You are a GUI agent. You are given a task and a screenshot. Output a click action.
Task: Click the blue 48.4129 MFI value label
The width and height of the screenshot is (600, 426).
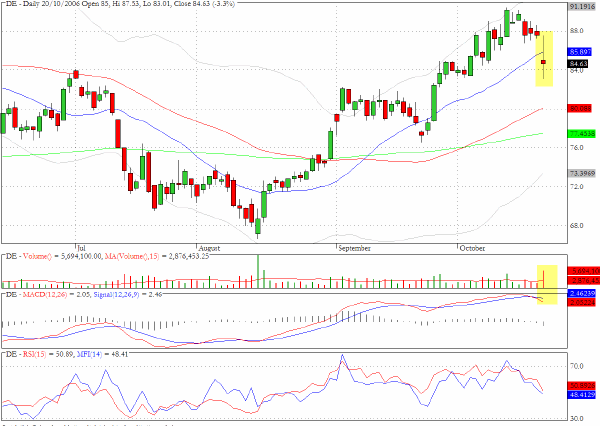pos(582,394)
